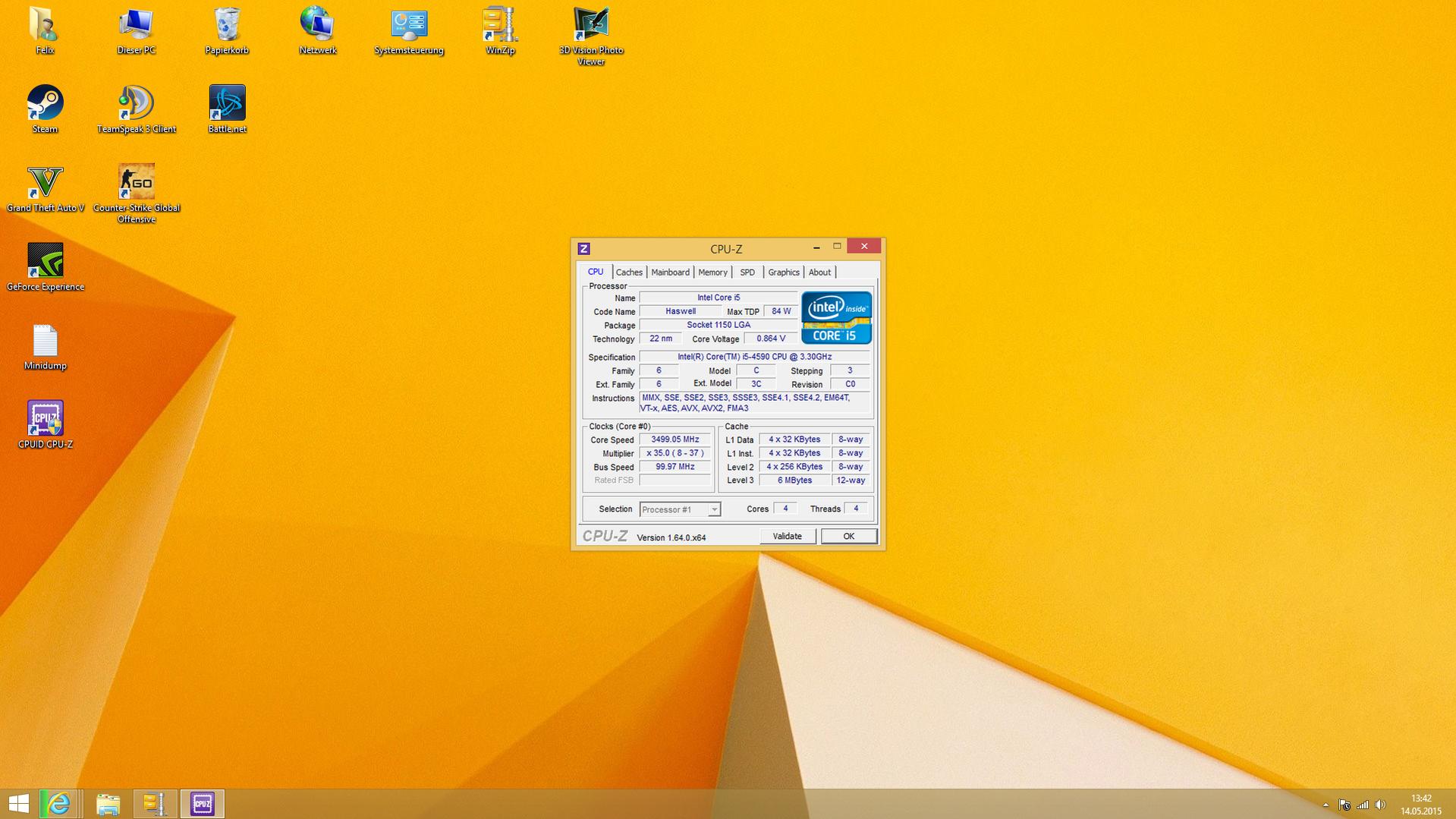Click the CPU-Z title bar logo icon
Screen dimensions: 1456x819
(x=583, y=249)
